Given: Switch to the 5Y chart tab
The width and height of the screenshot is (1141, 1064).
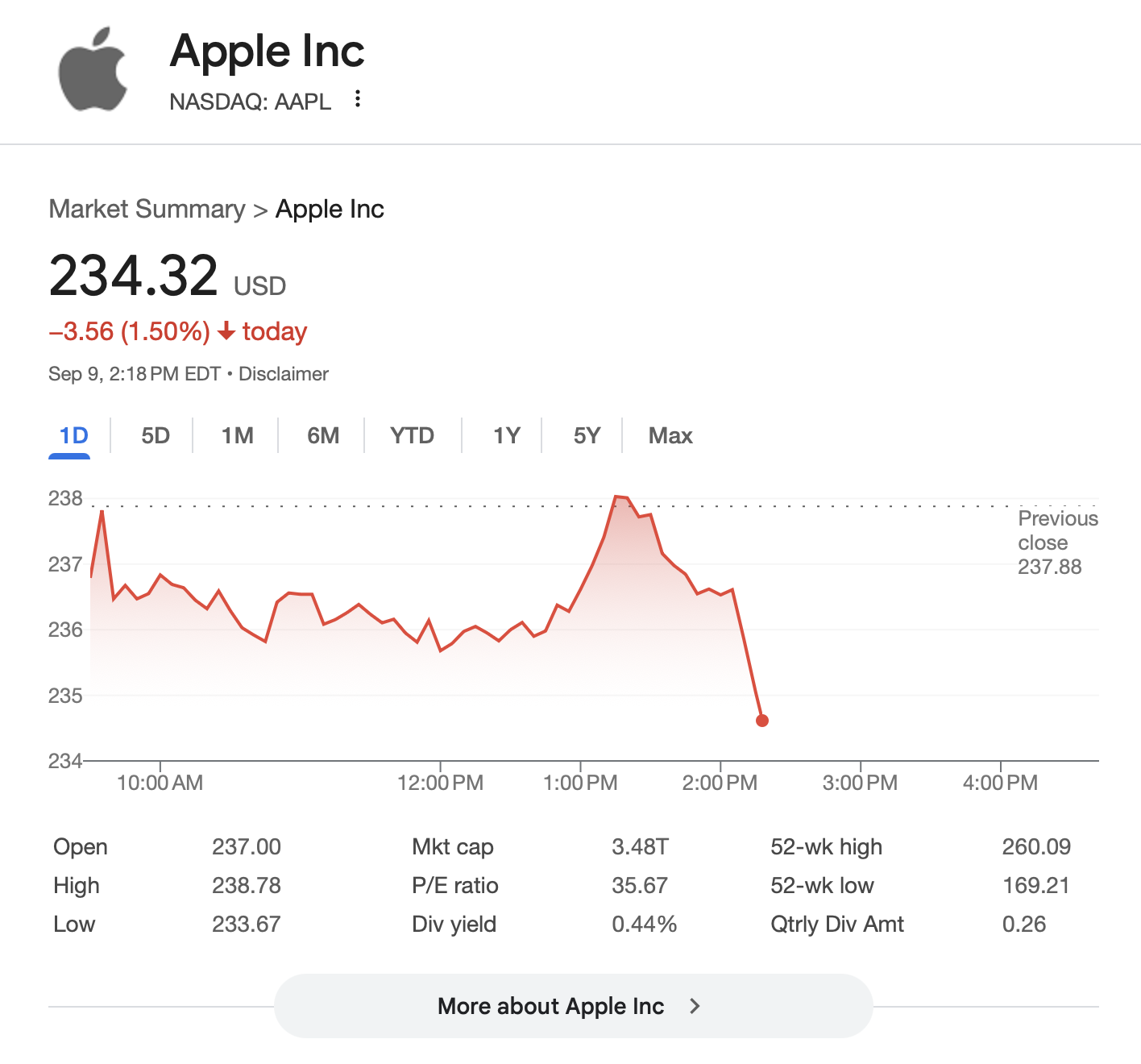Looking at the screenshot, I should coord(587,436).
